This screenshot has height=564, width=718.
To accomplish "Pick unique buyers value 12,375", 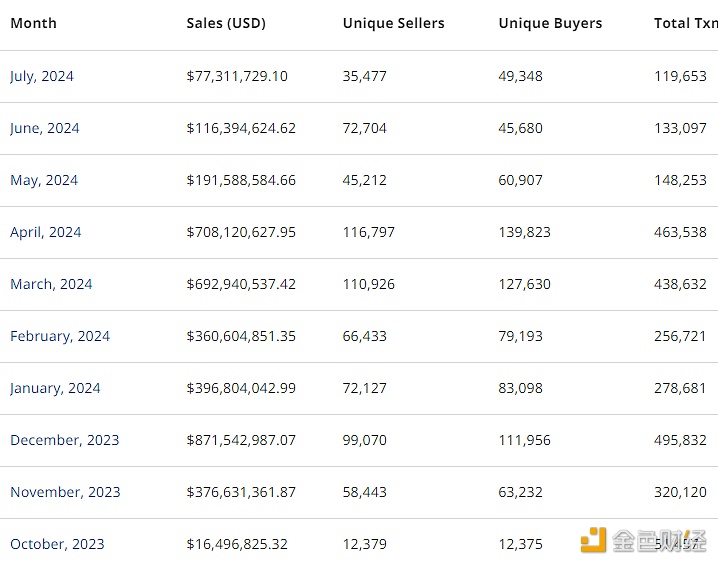I will (521, 544).
